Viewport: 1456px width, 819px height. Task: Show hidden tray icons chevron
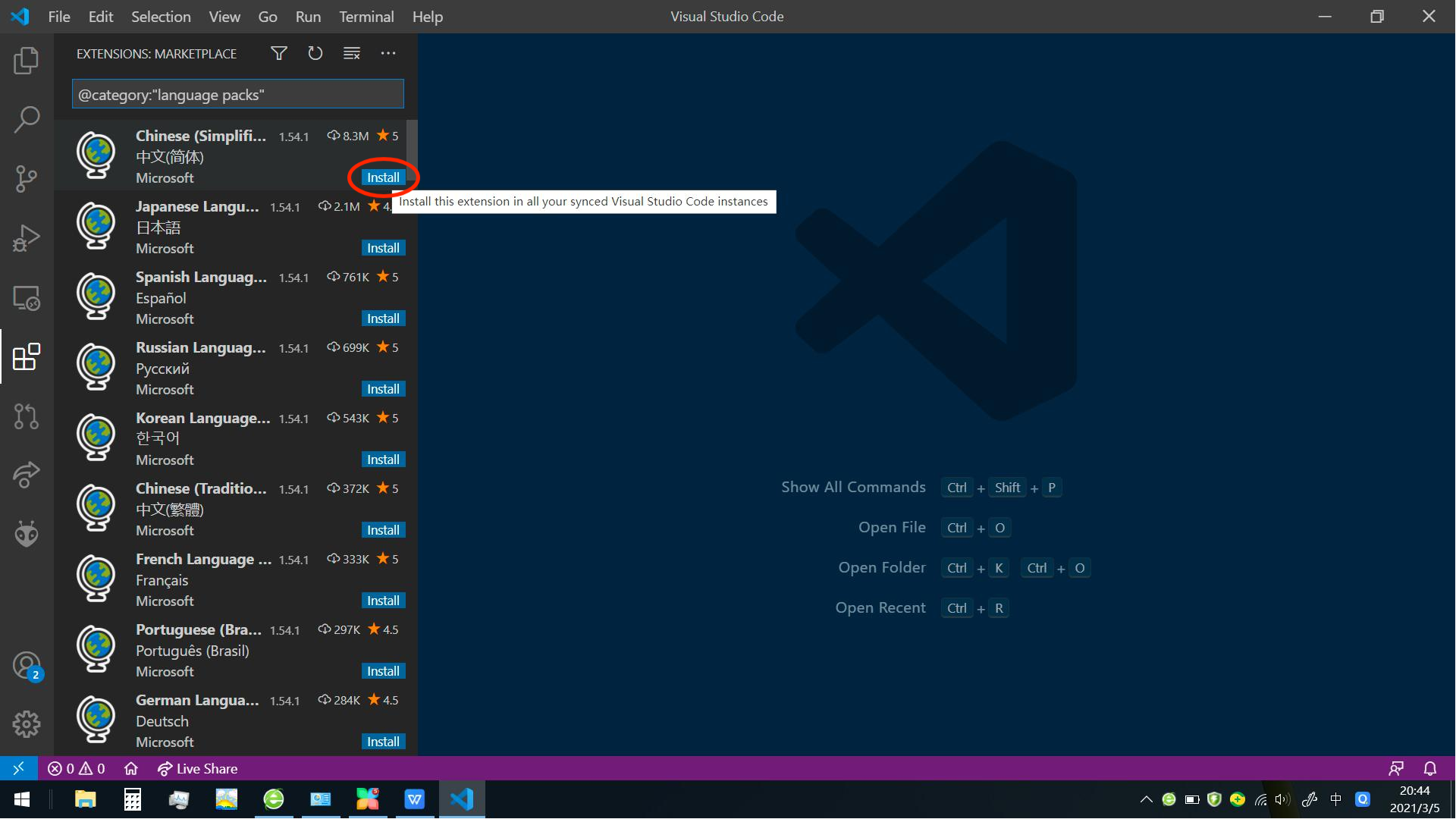[x=1146, y=799]
